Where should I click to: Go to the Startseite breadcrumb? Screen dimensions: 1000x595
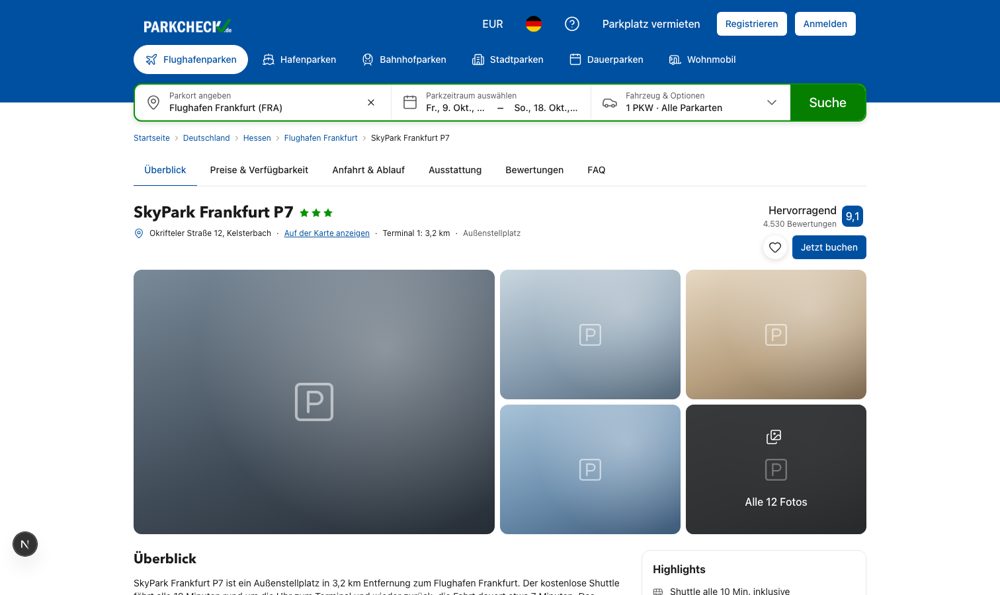(152, 138)
